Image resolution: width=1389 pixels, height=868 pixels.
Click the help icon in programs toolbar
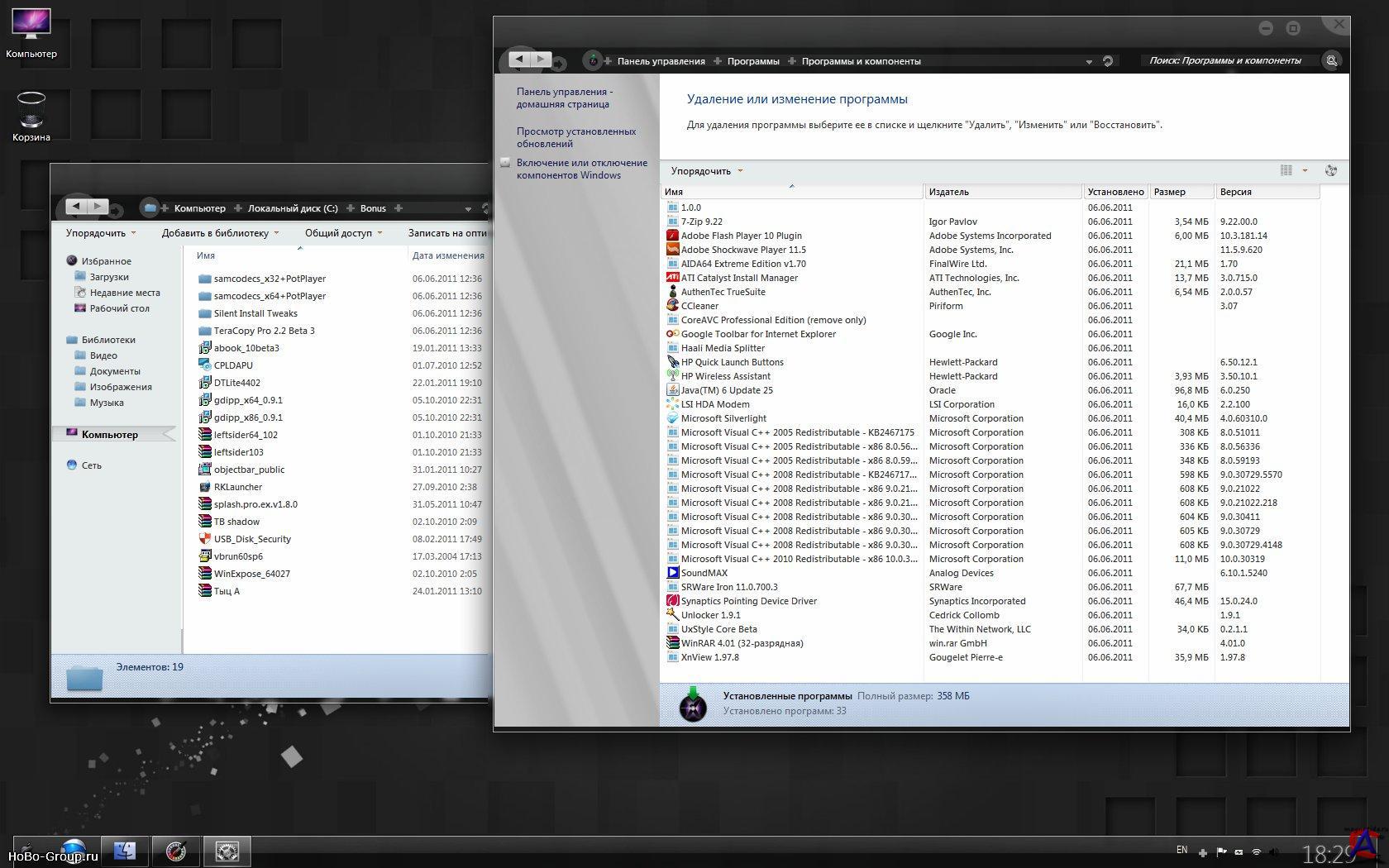[x=1330, y=171]
